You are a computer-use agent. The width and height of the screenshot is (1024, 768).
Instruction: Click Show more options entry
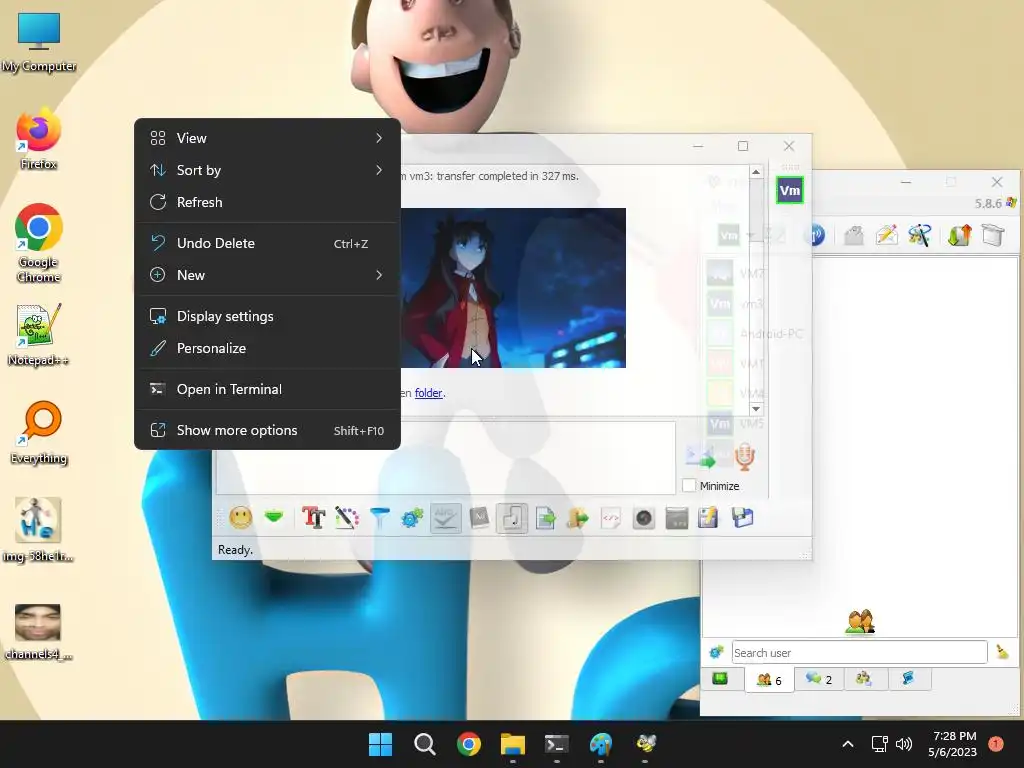click(267, 430)
